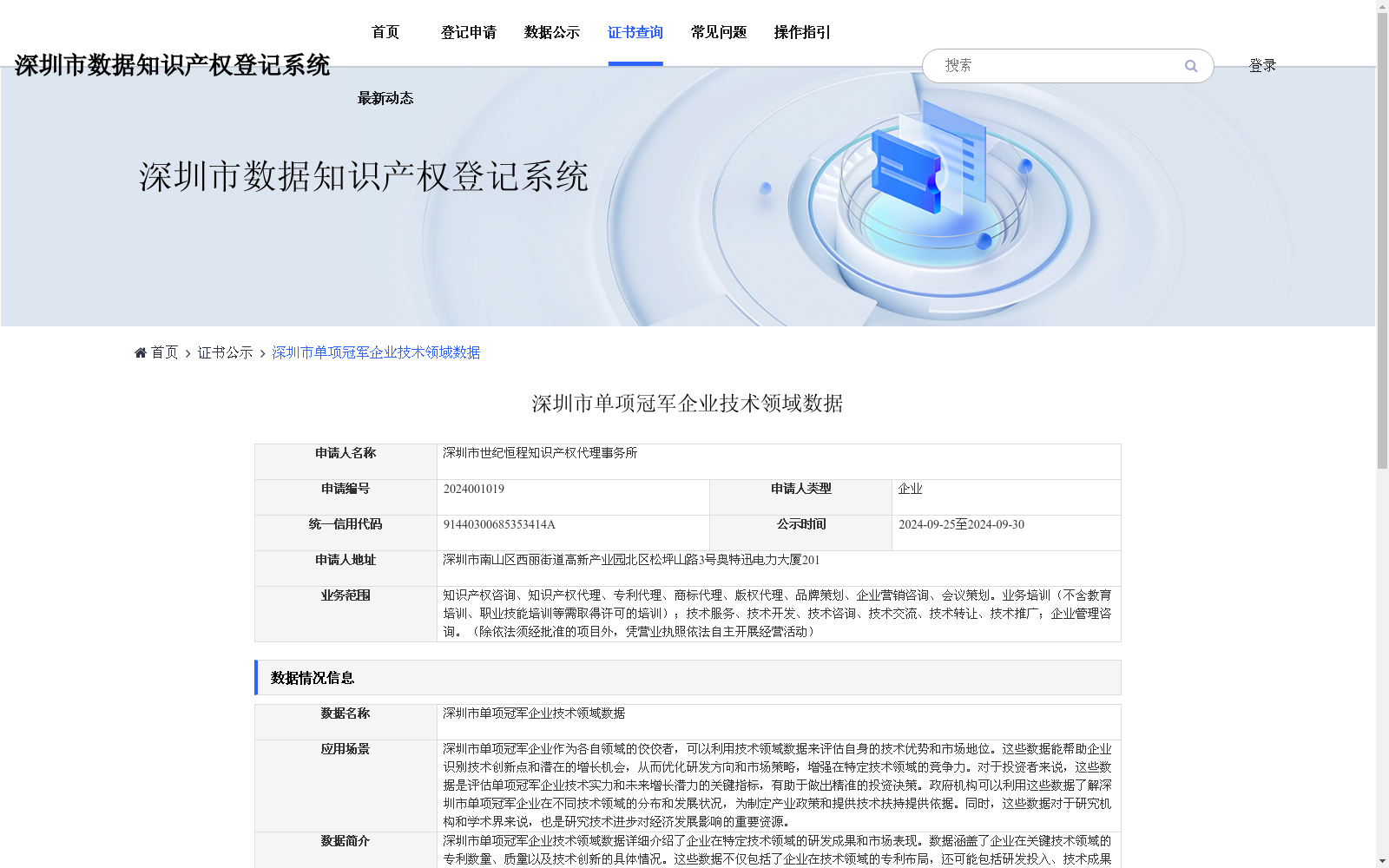Click application number 2024001019
1389x868 pixels.
coord(474,489)
